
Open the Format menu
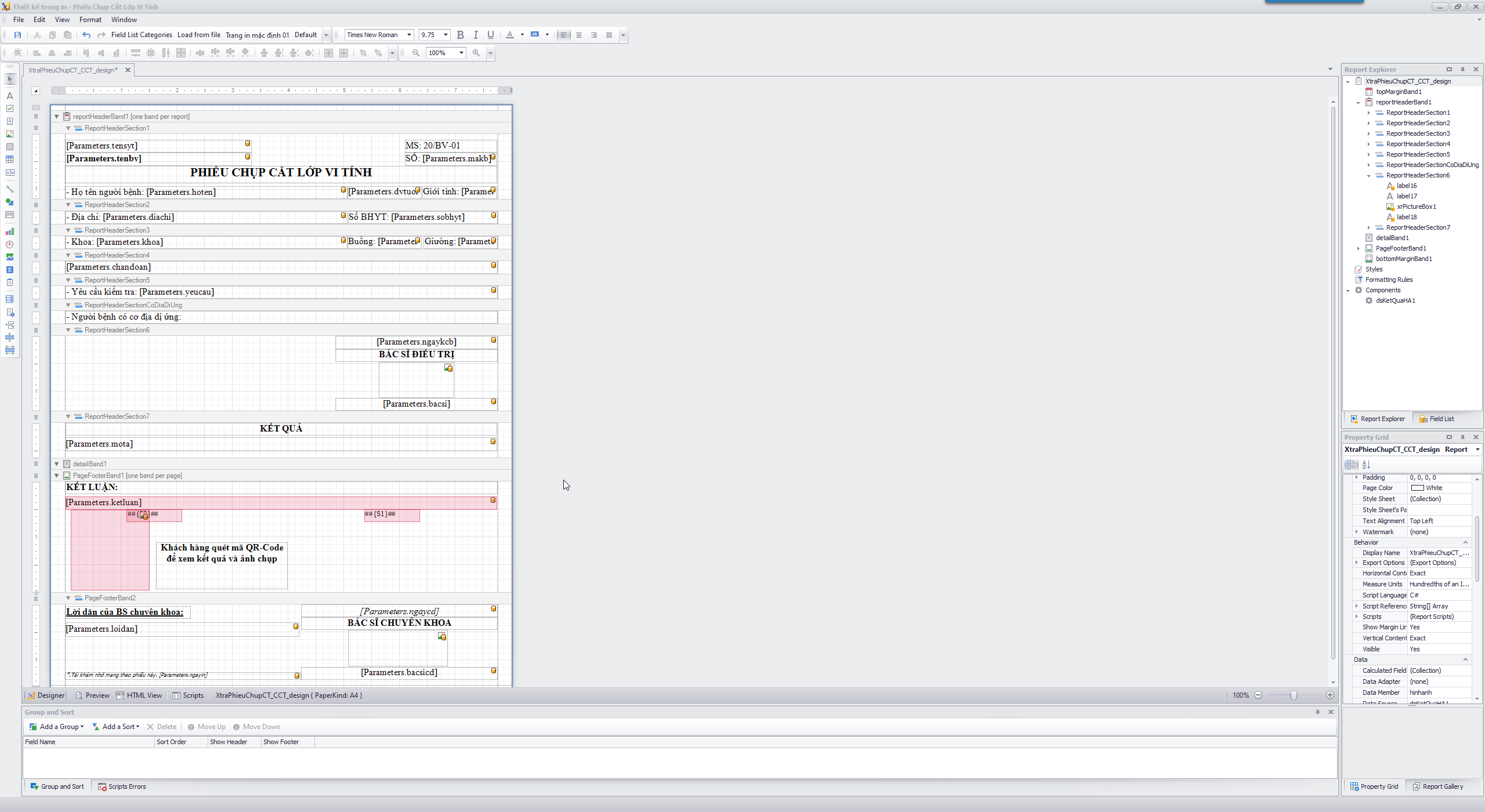(x=90, y=20)
